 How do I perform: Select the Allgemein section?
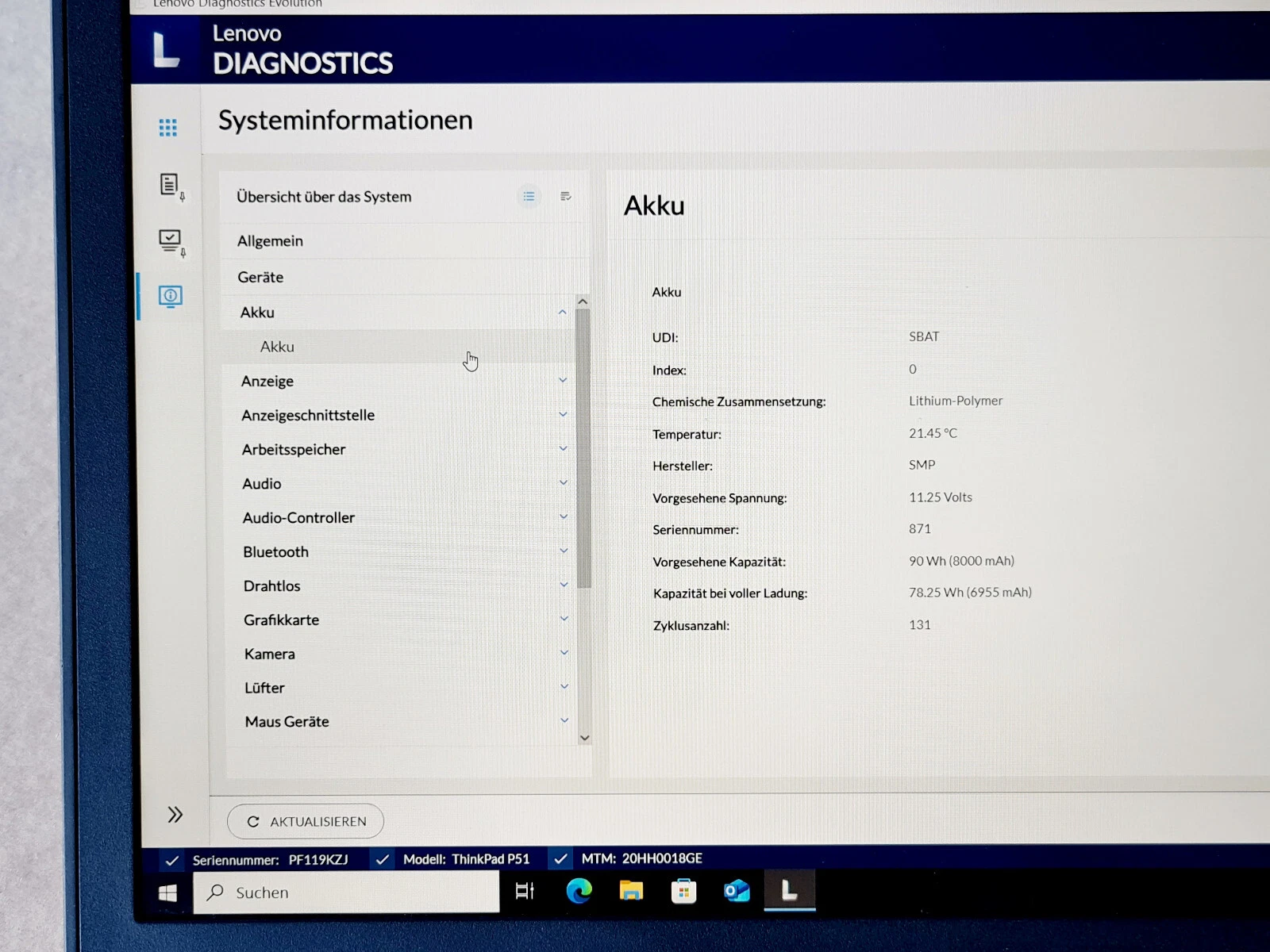(x=403, y=240)
